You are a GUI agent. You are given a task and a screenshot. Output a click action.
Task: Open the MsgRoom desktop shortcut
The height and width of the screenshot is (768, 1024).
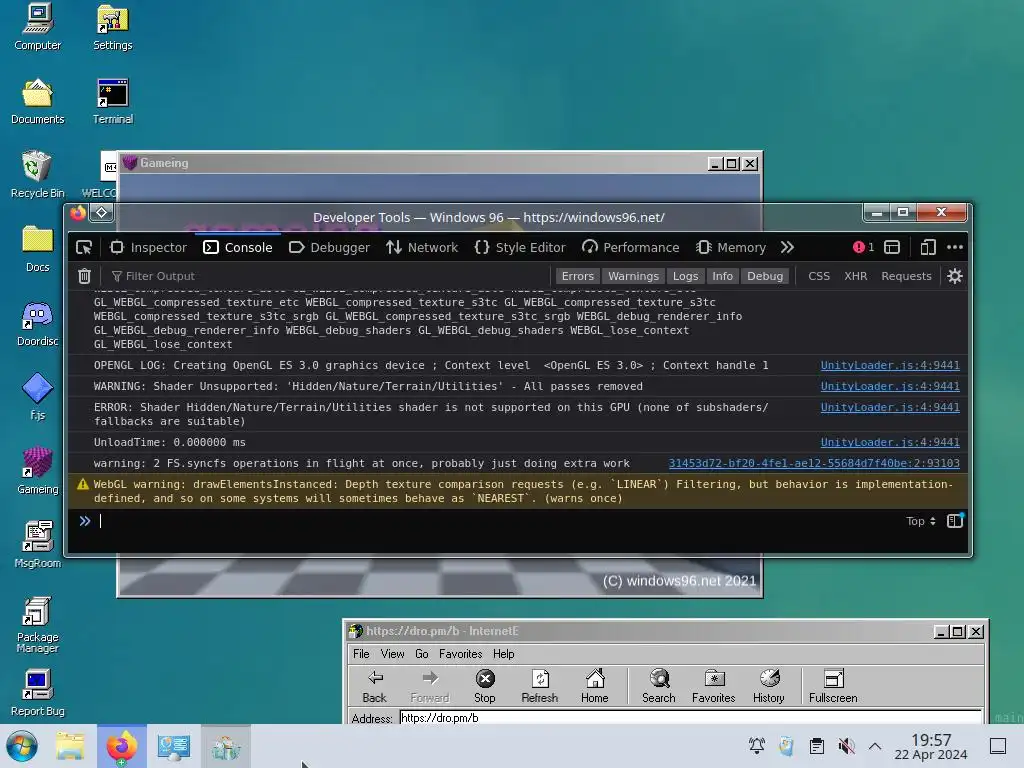pos(37,545)
